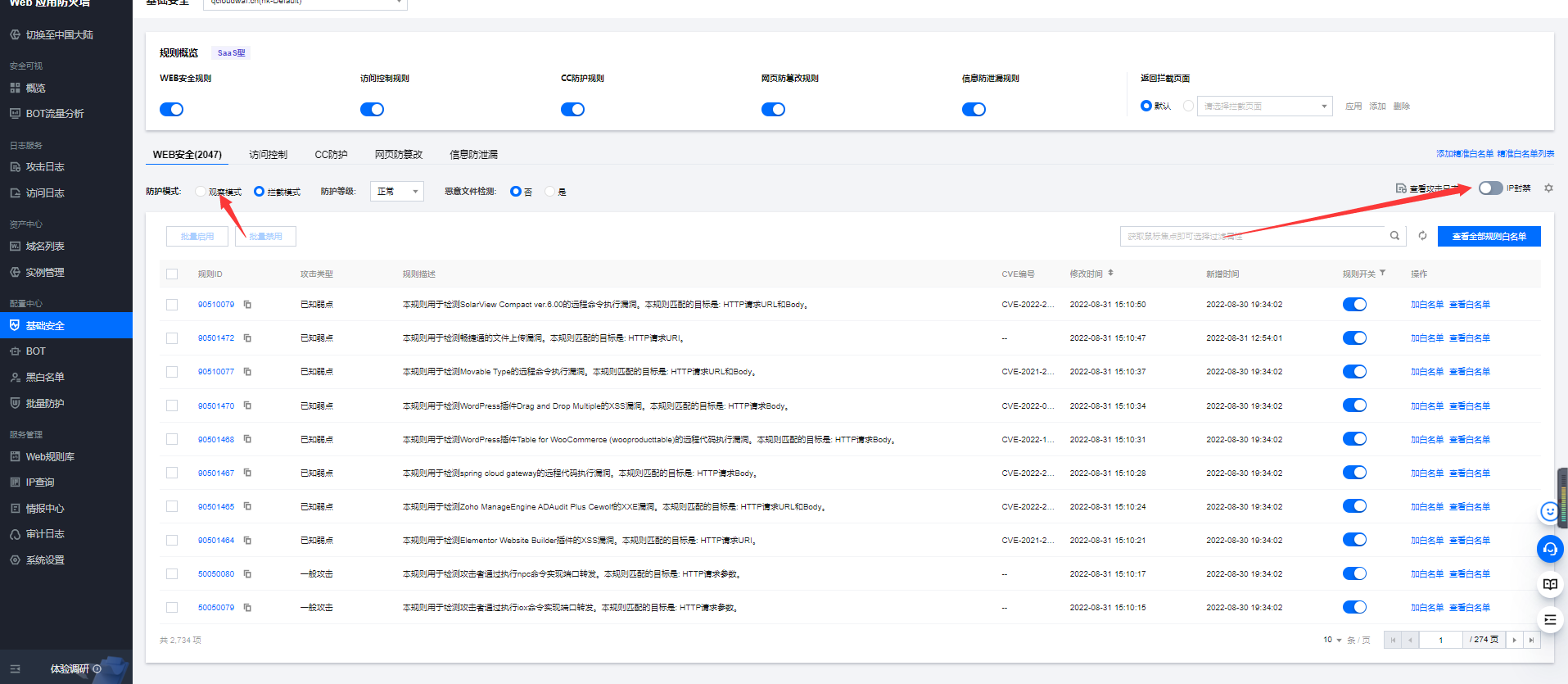The width and height of the screenshot is (1568, 684).
Task: Click the 批量禁用 batch disable button
Action: (265, 237)
